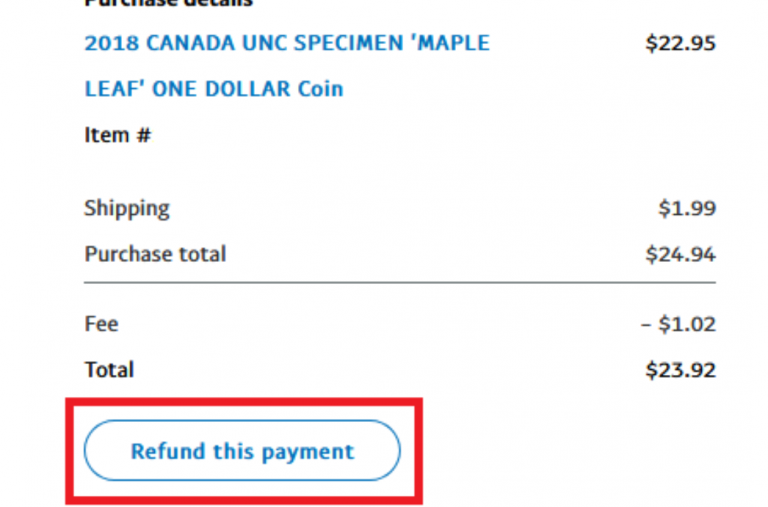The height and width of the screenshot is (507, 768).
Task: Click the Purchase details heading at top
Action: pos(168,3)
